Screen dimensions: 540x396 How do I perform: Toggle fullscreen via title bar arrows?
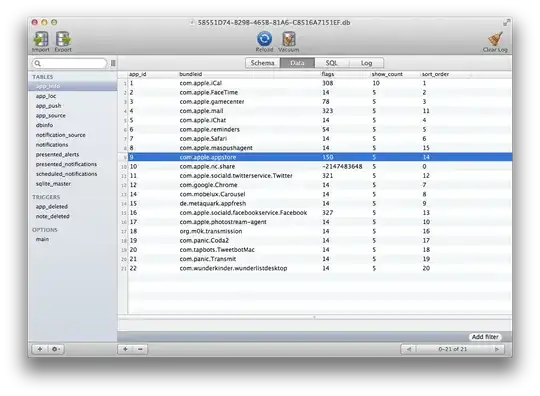click(x=506, y=23)
